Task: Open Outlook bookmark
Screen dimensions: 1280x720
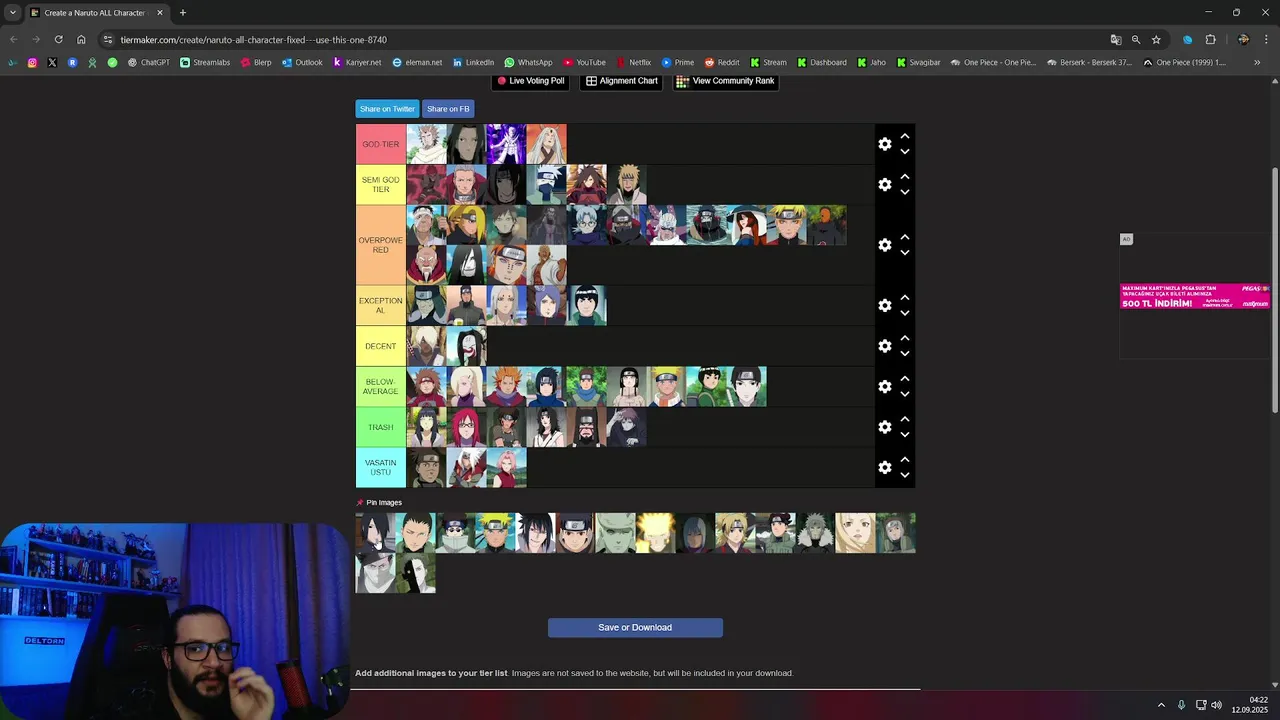Action: coord(302,62)
